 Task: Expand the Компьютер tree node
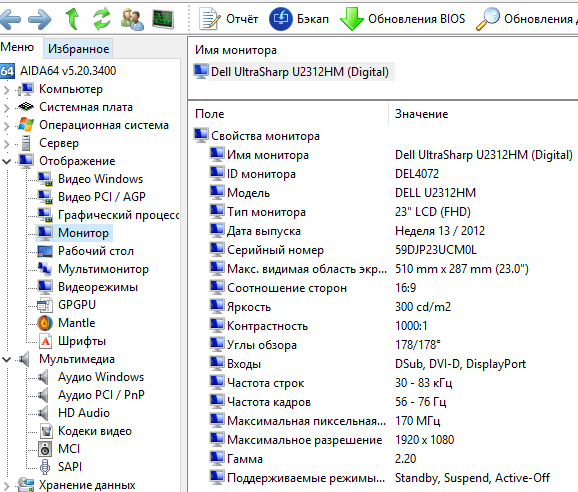click(6, 90)
